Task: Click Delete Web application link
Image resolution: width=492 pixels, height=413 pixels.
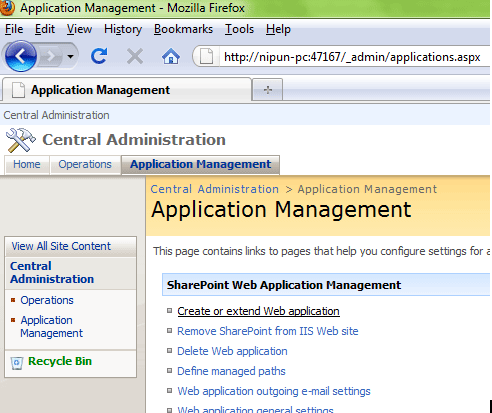Action: [232, 351]
